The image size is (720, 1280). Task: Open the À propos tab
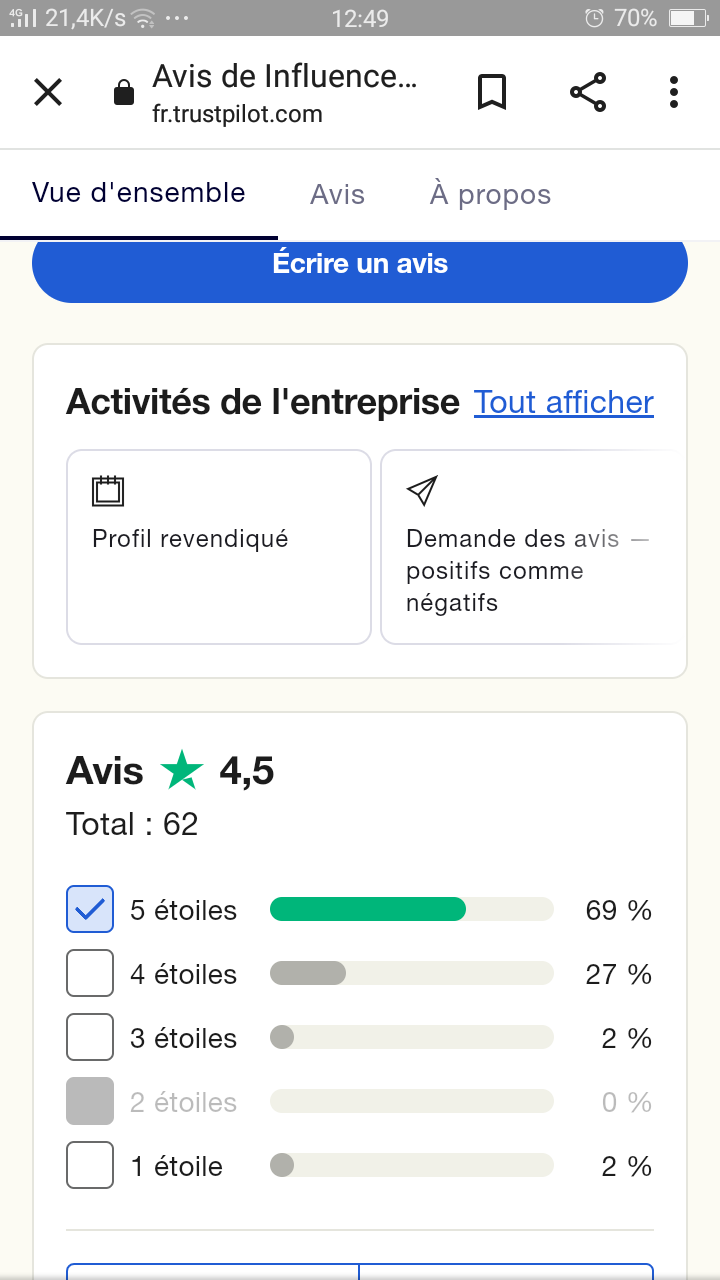tap(490, 194)
